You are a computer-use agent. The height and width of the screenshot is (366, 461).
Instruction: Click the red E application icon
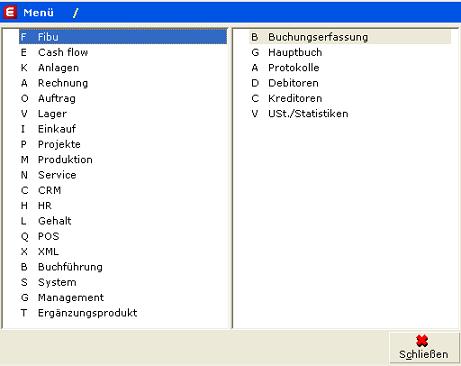pos(10,12)
